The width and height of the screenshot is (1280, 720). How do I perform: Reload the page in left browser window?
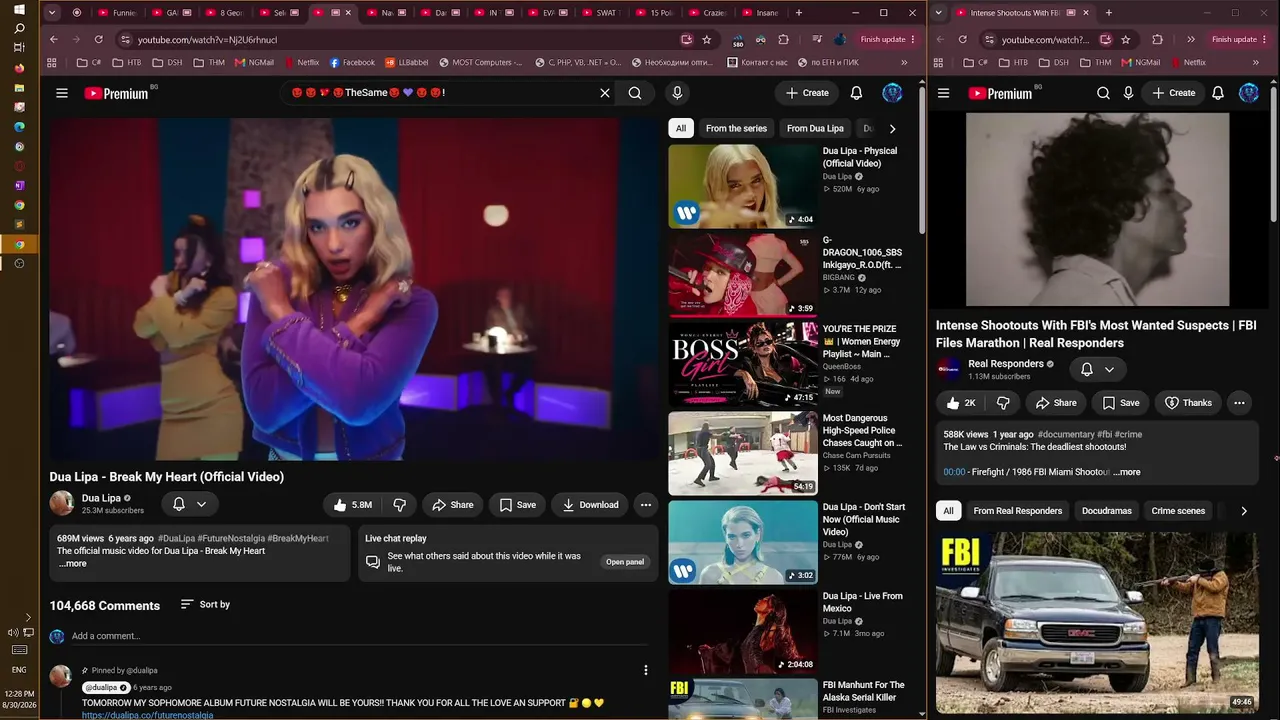pos(98,39)
